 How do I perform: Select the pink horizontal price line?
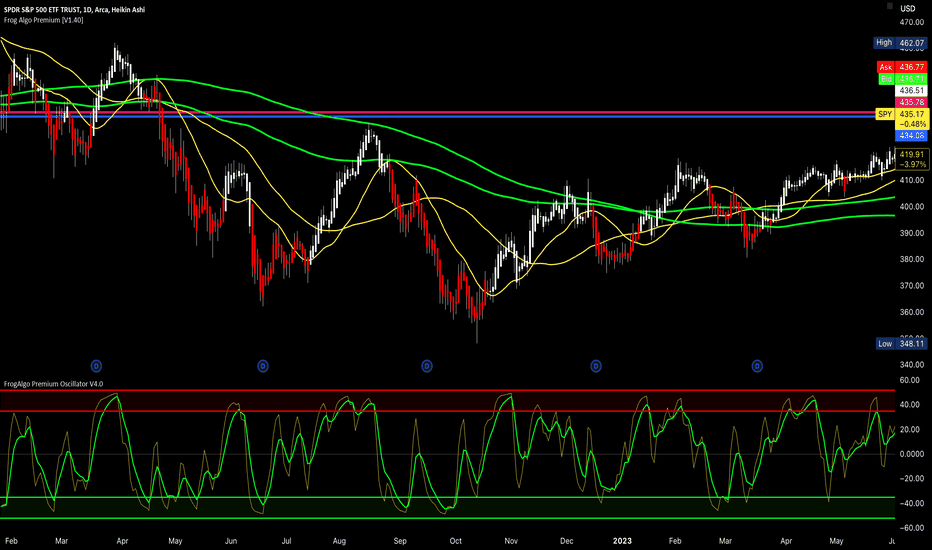437,112
